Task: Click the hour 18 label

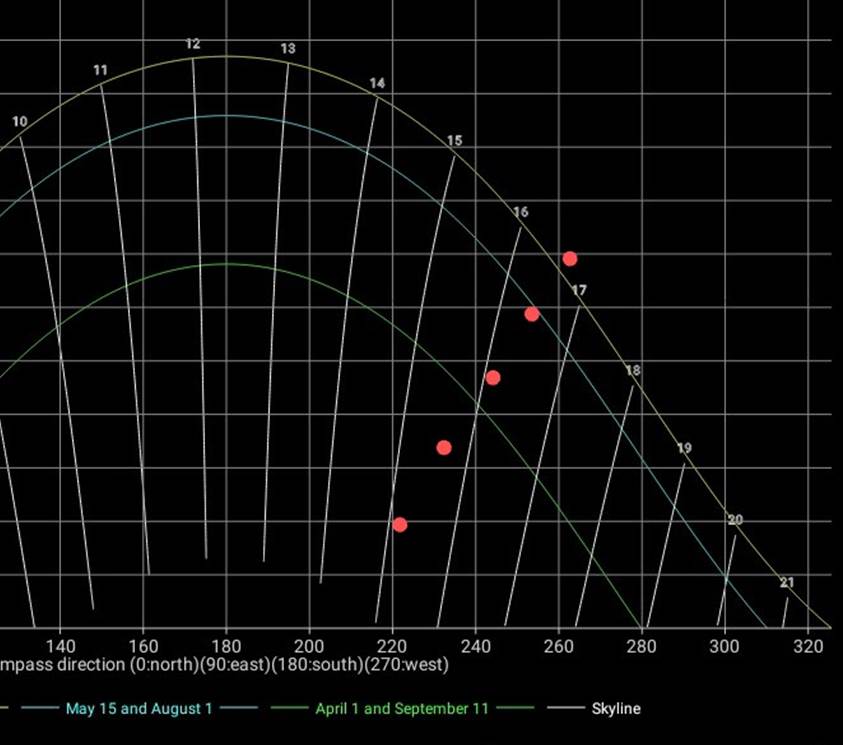Action: pyautogui.click(x=632, y=371)
